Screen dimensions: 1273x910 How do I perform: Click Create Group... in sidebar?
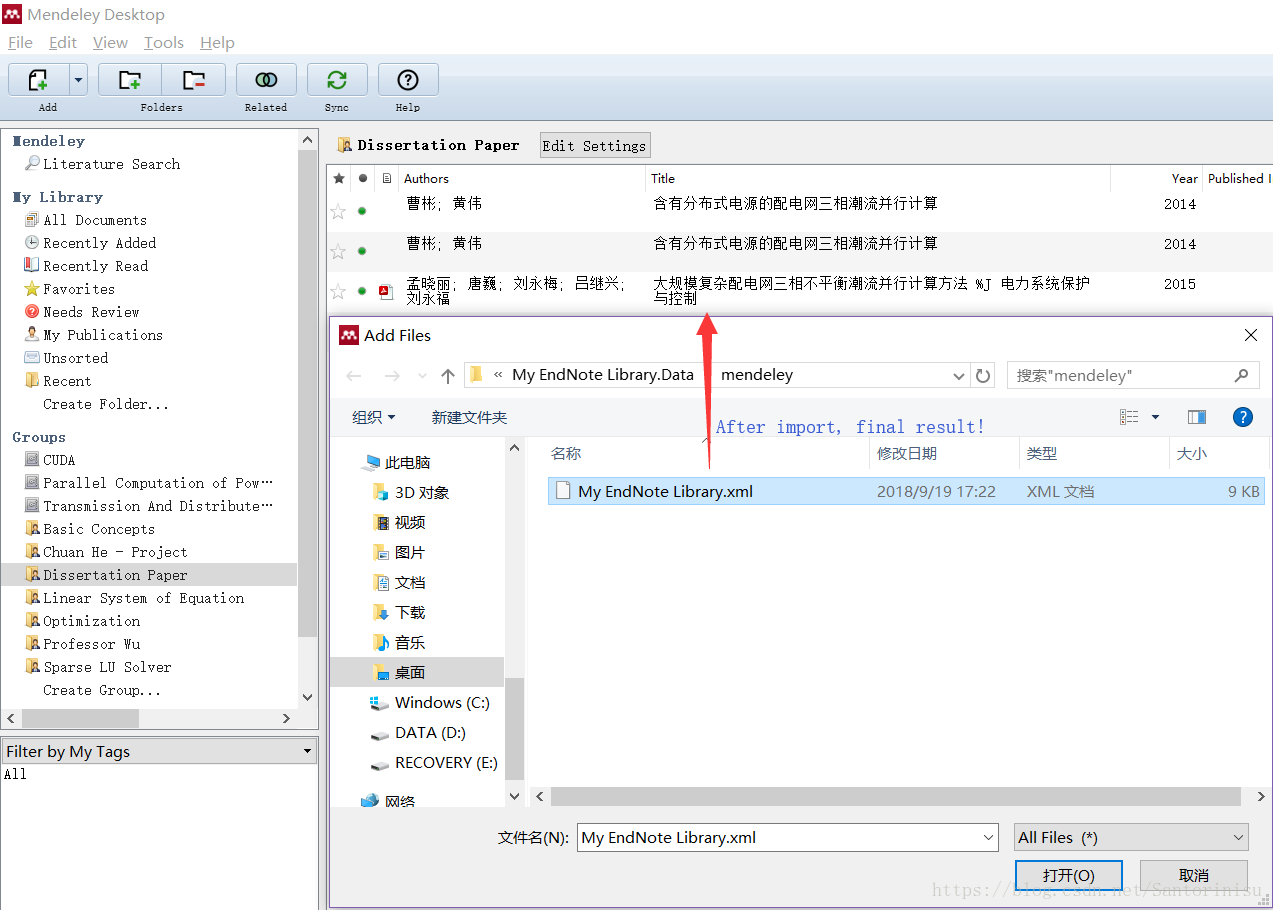click(101, 690)
